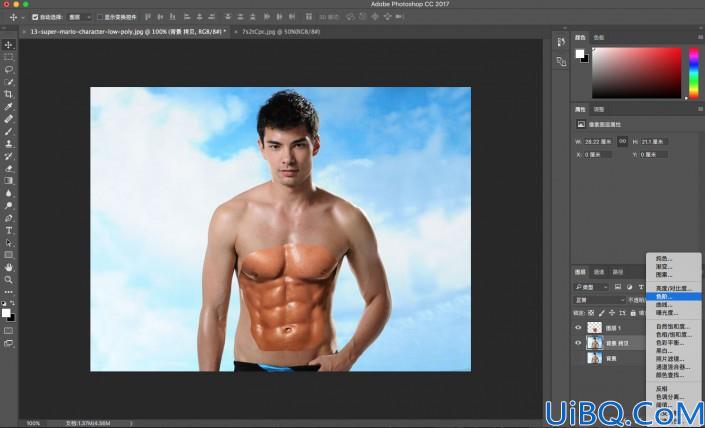Enable Show Transform Controls checkbox
Viewport: 705px width, 428px height.
(100, 17)
